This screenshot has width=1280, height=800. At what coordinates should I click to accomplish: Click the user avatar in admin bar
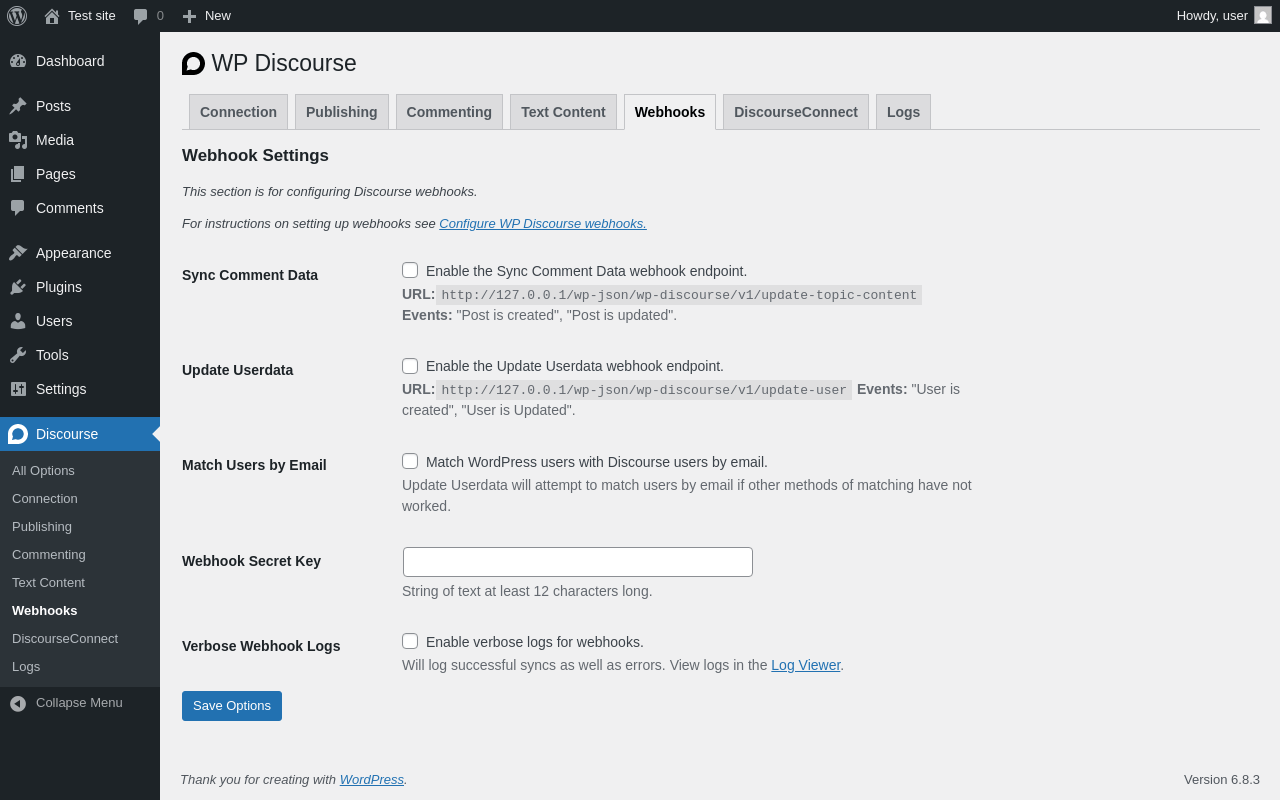click(x=1263, y=15)
